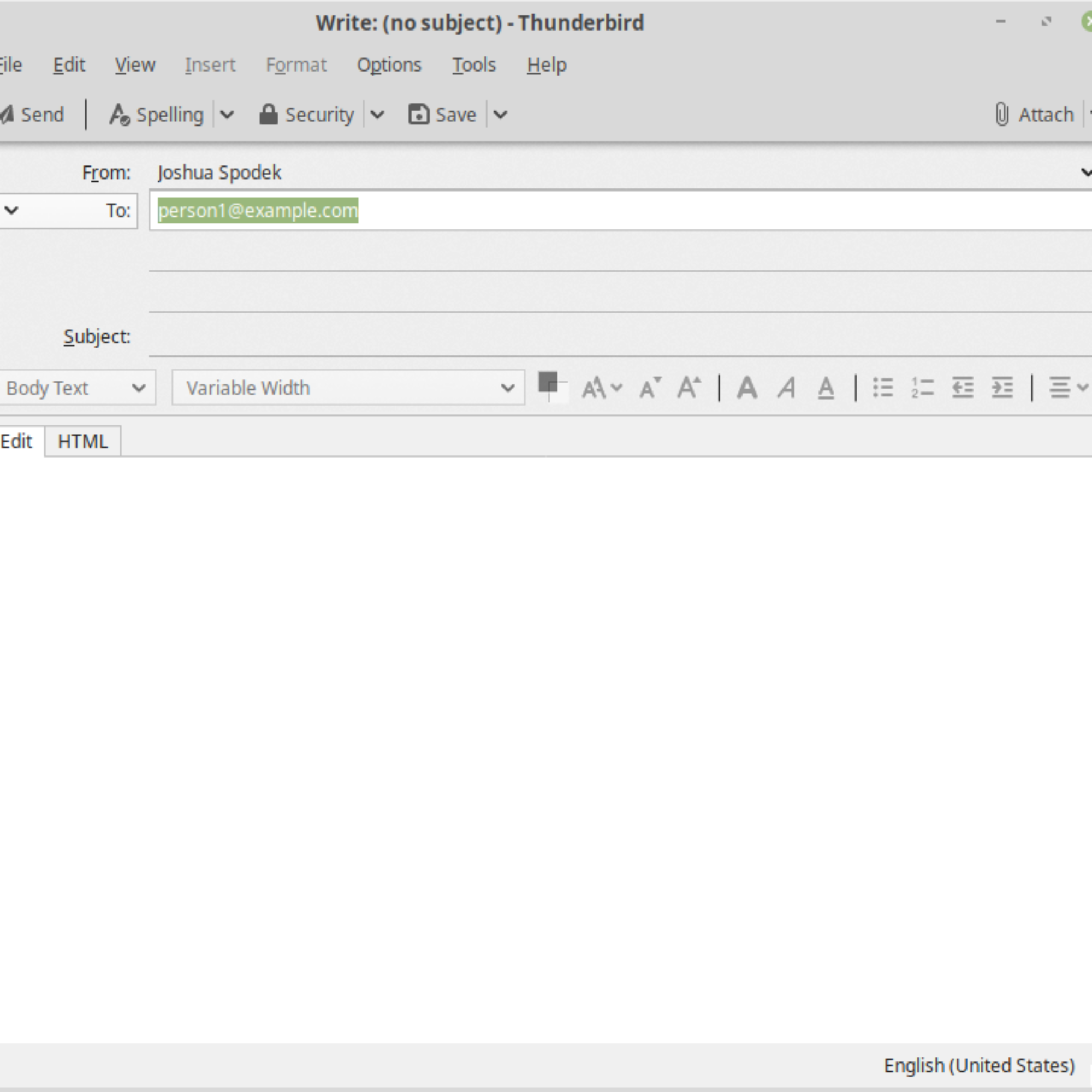Apply a numbered list

[x=922, y=388]
